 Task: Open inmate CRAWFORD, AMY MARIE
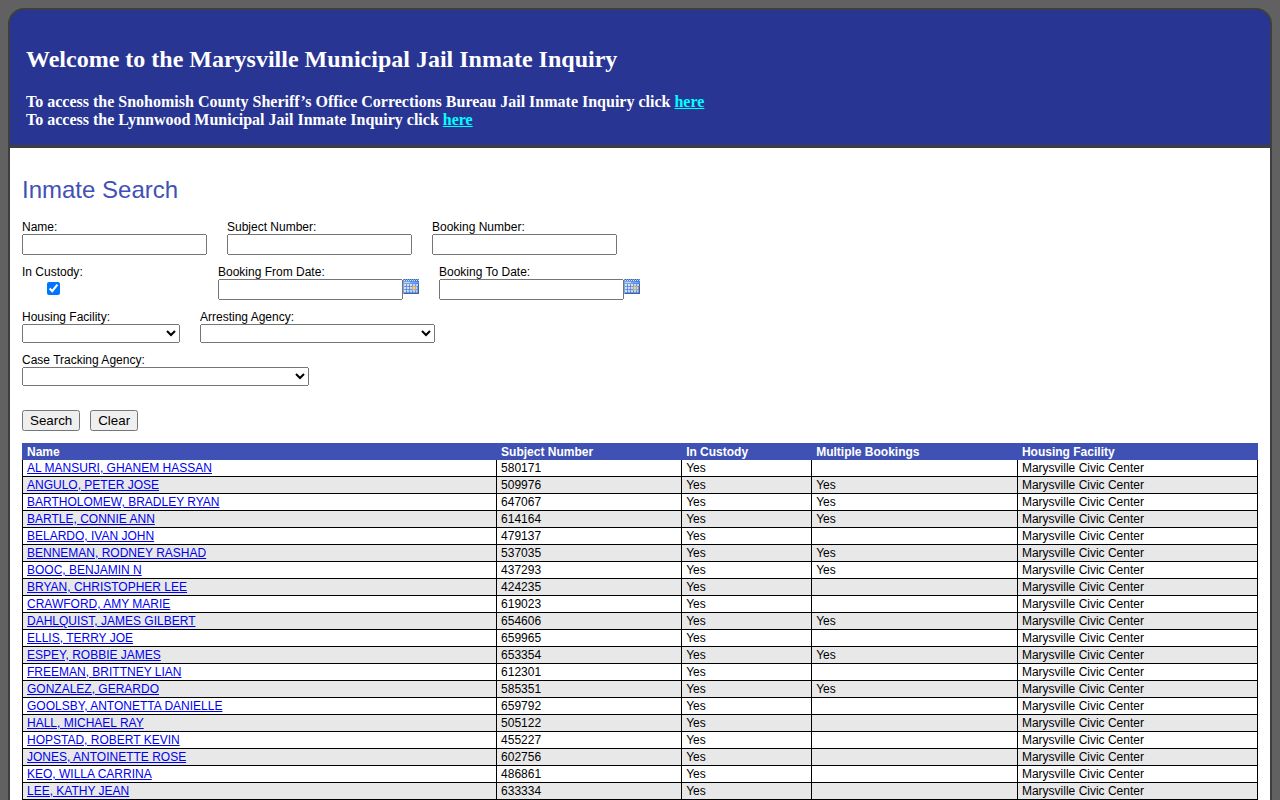coord(98,604)
